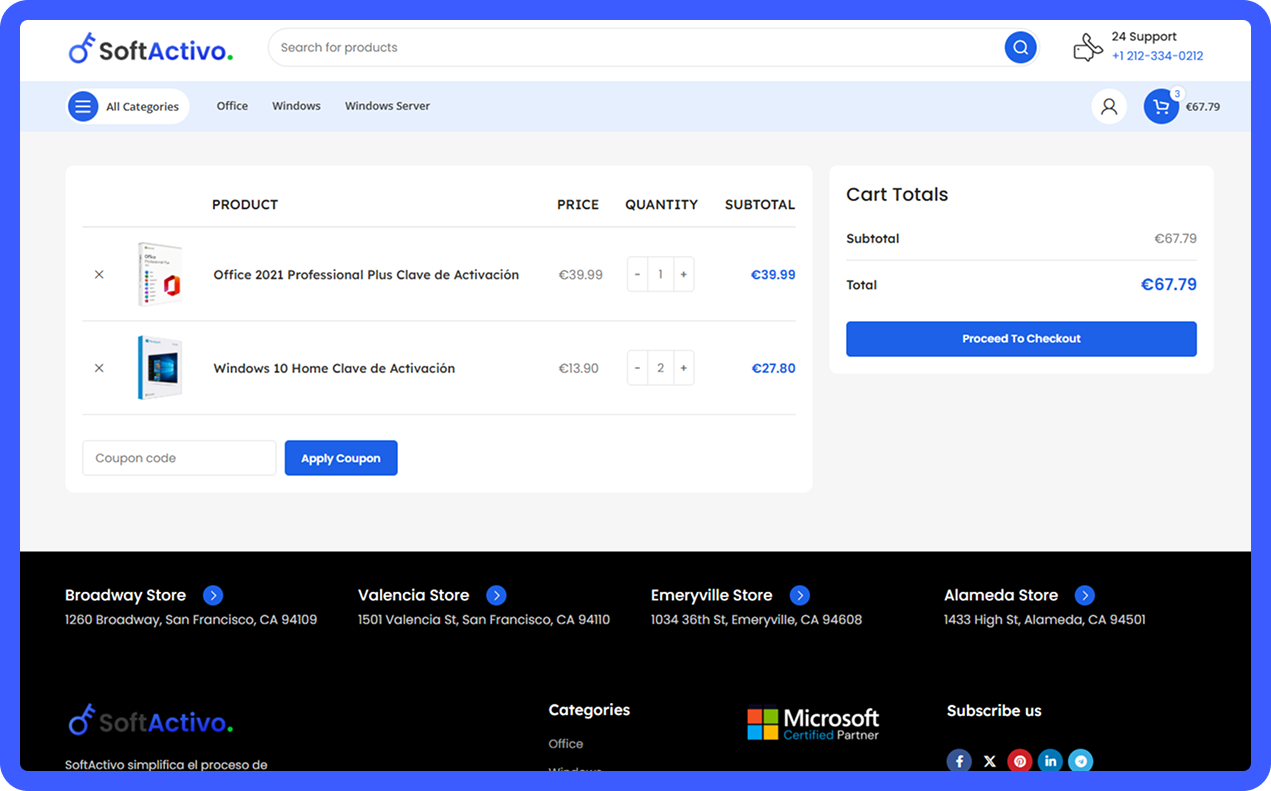Click address 1433 High St, Alameda
Image resolution: width=1271 pixels, height=791 pixels.
(x=1045, y=620)
